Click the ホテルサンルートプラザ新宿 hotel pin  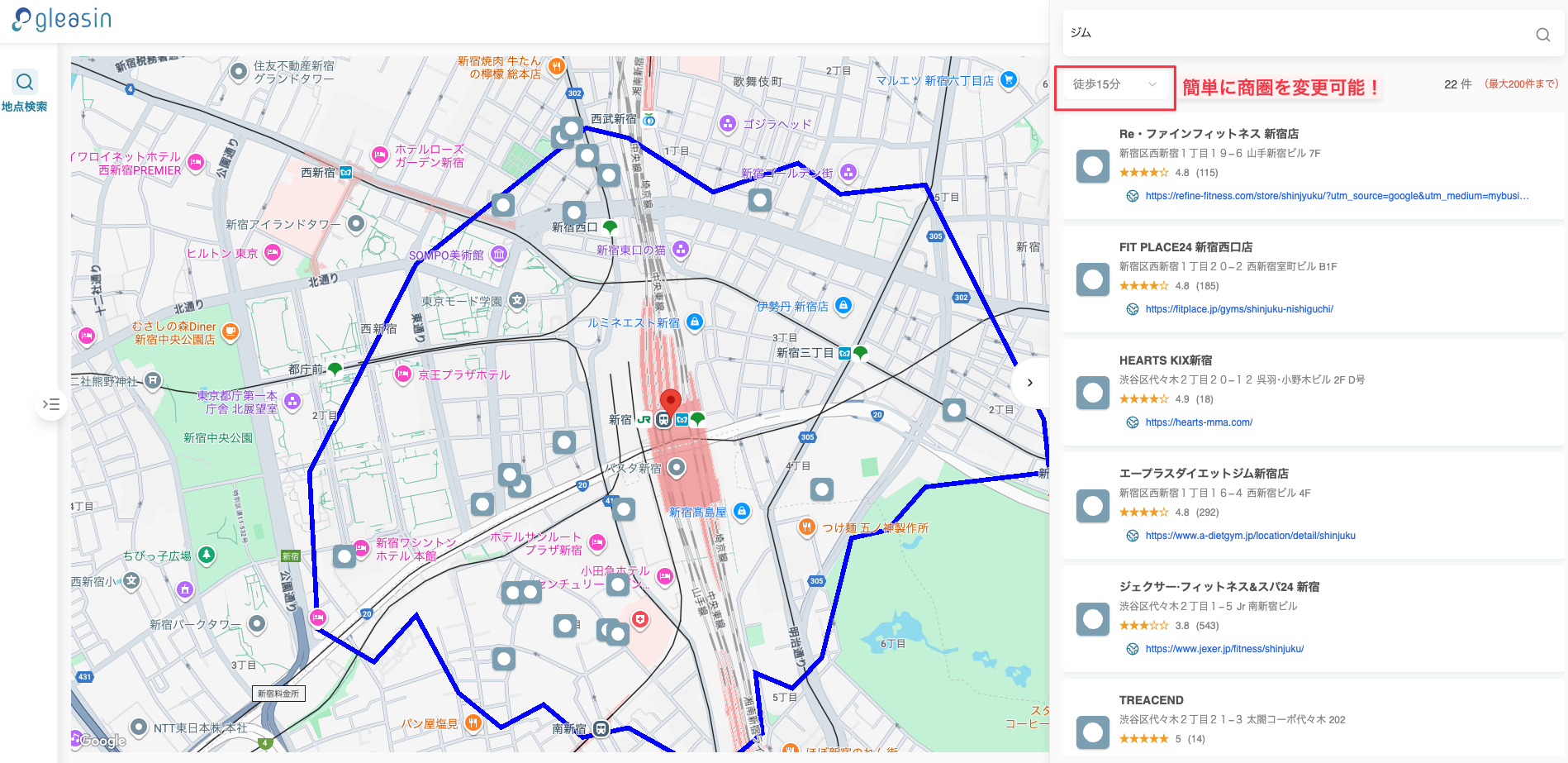click(x=597, y=543)
